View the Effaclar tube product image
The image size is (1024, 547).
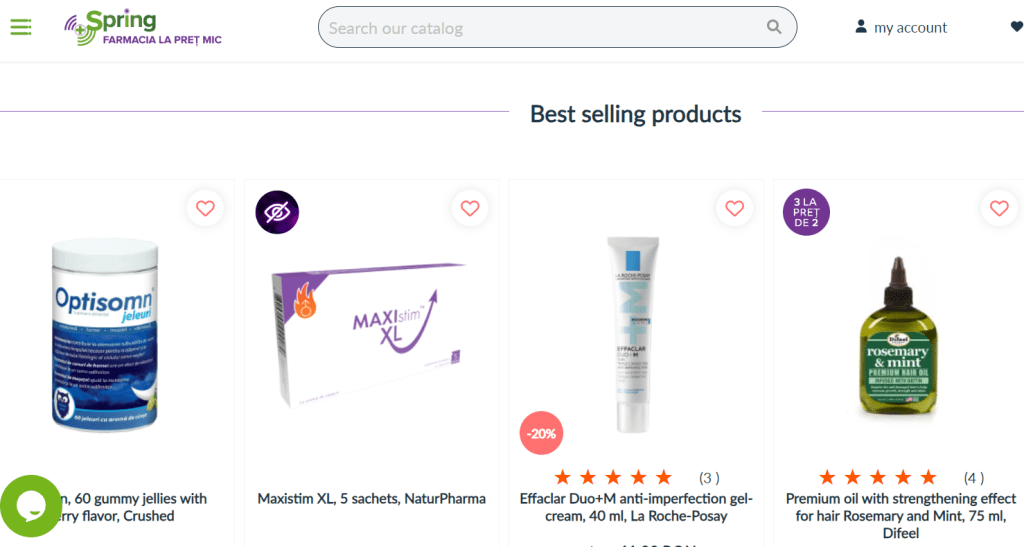(x=636, y=335)
